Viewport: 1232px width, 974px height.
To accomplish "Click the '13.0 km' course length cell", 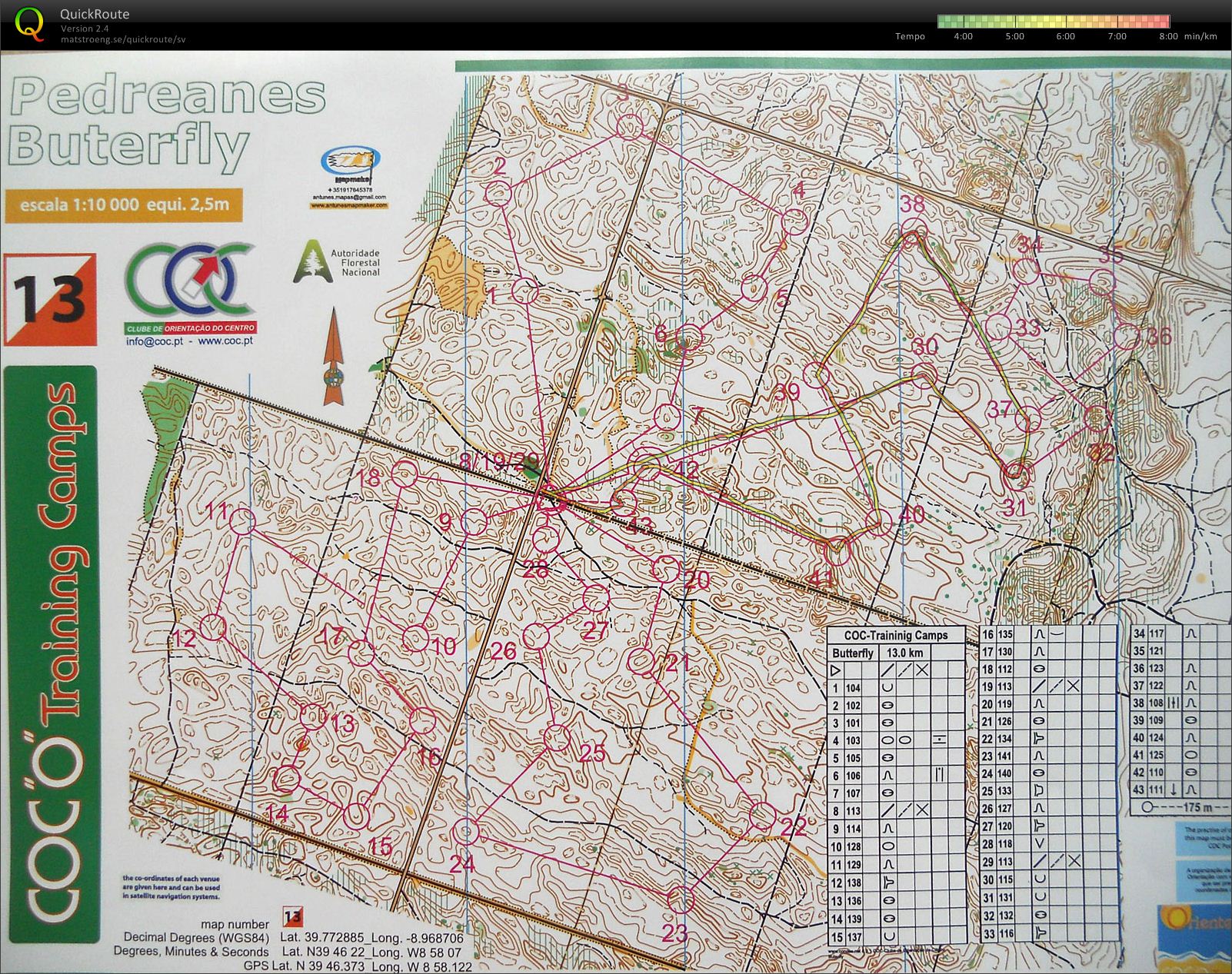I will tap(906, 653).
